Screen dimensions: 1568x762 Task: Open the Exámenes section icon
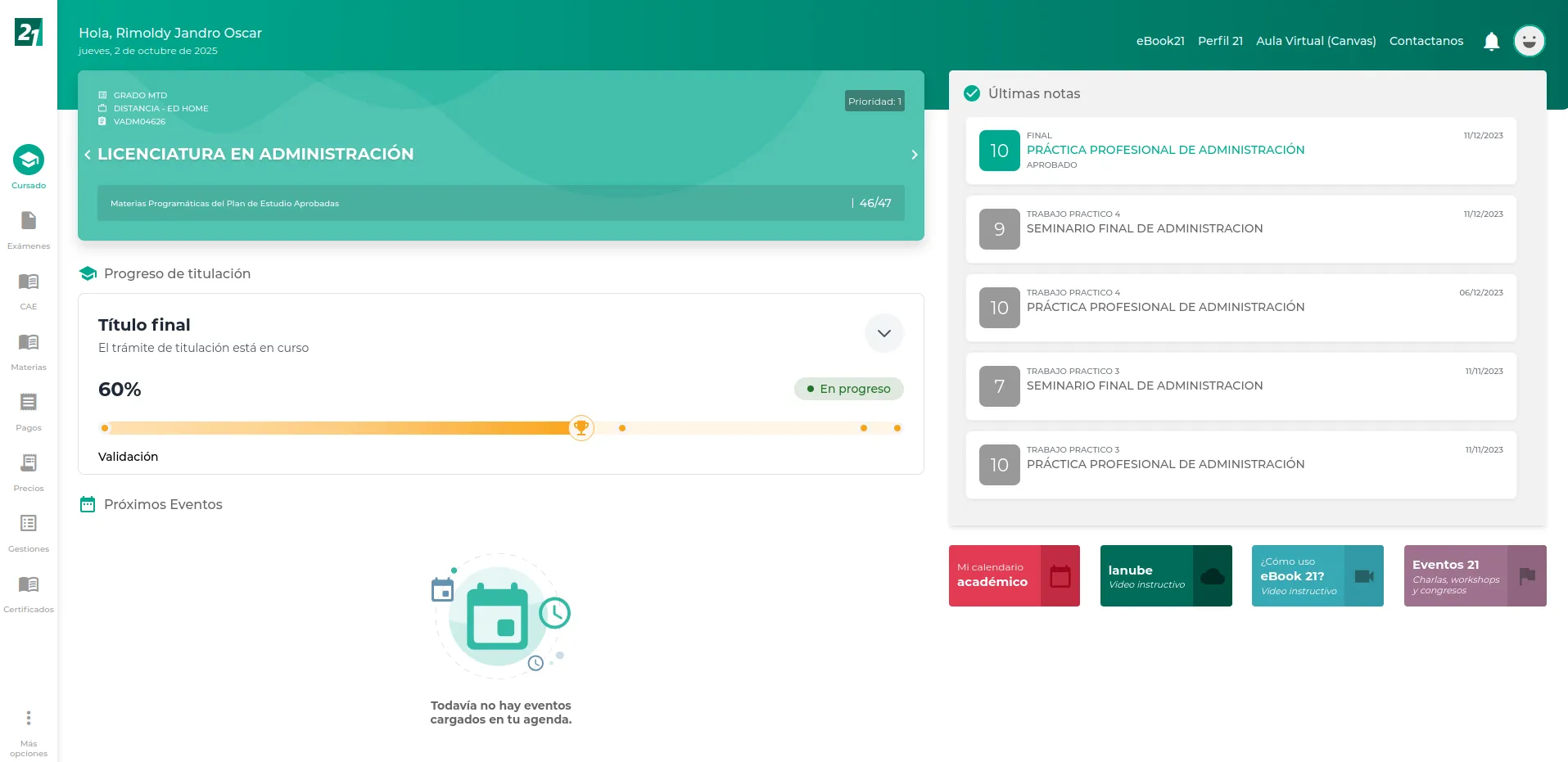(x=29, y=221)
